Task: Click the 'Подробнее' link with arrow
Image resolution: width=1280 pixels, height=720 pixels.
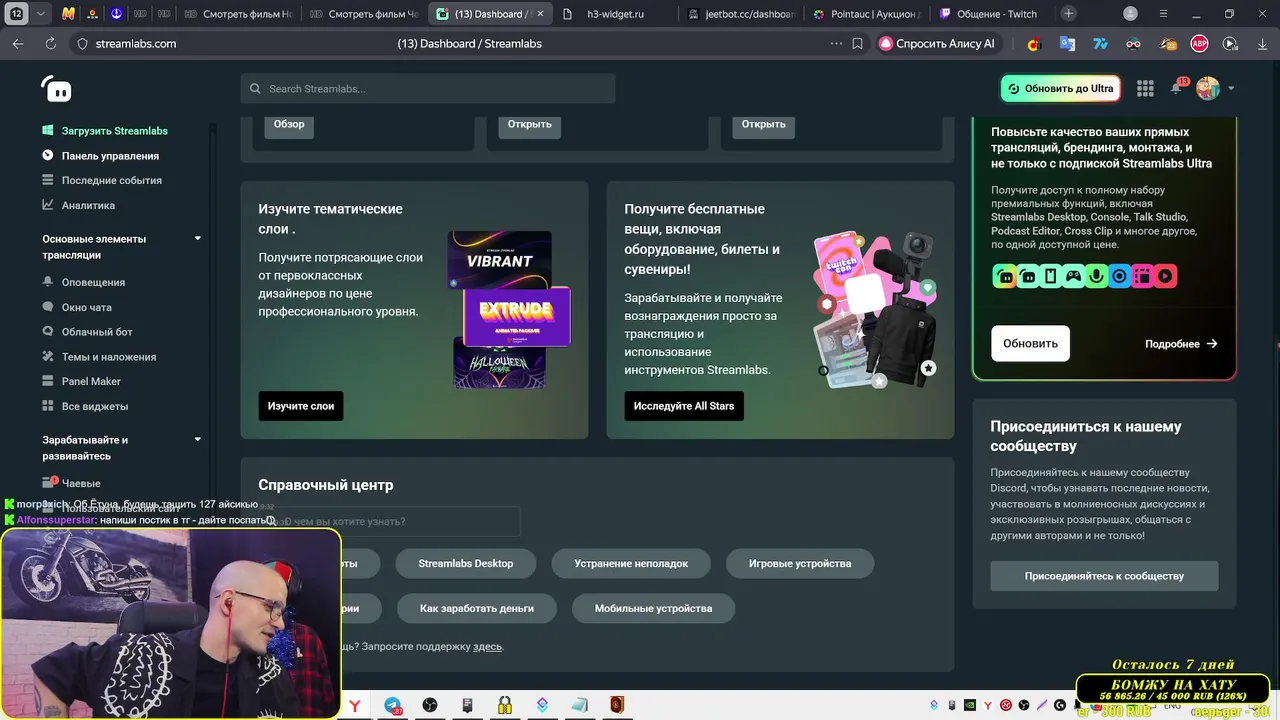Action: click(1181, 344)
